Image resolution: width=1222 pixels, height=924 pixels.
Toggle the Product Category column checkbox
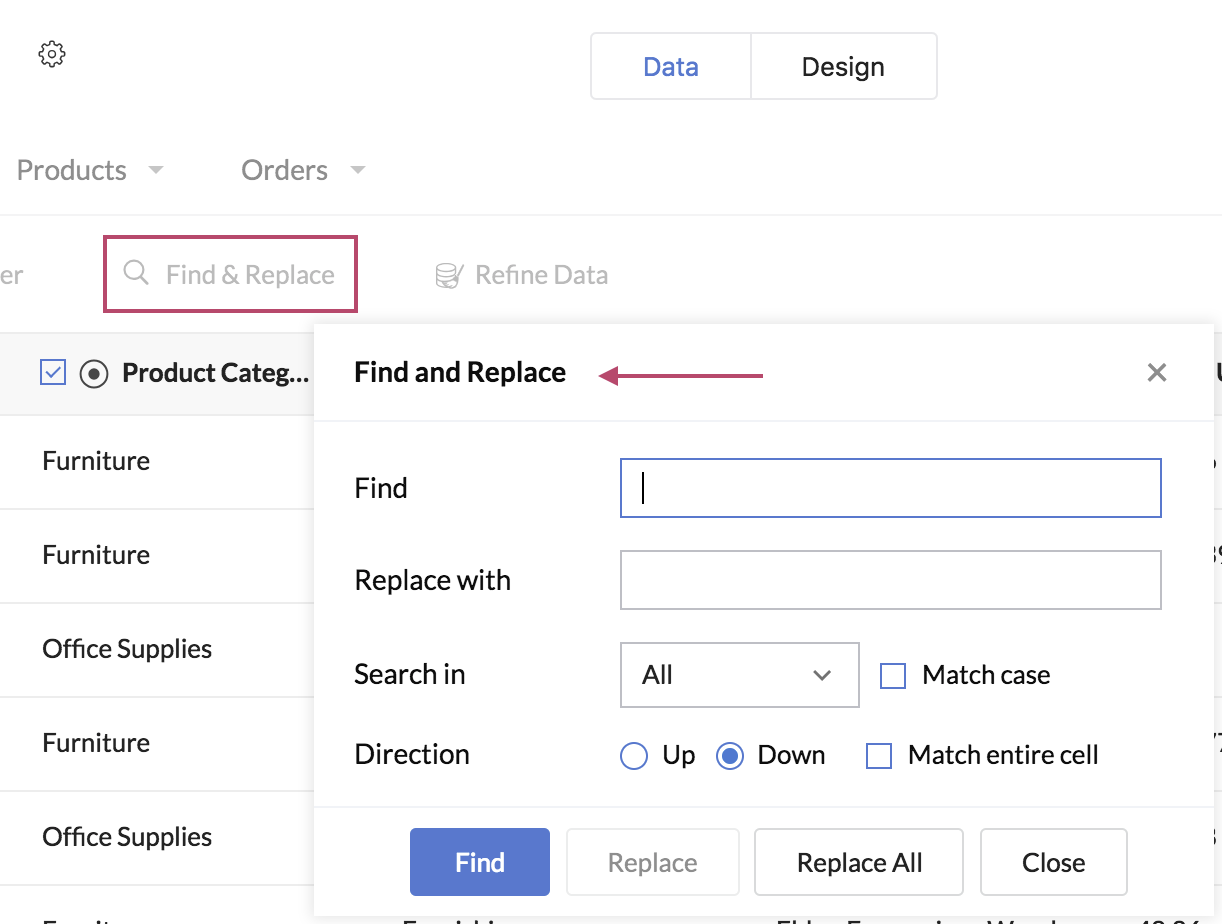pos(53,373)
